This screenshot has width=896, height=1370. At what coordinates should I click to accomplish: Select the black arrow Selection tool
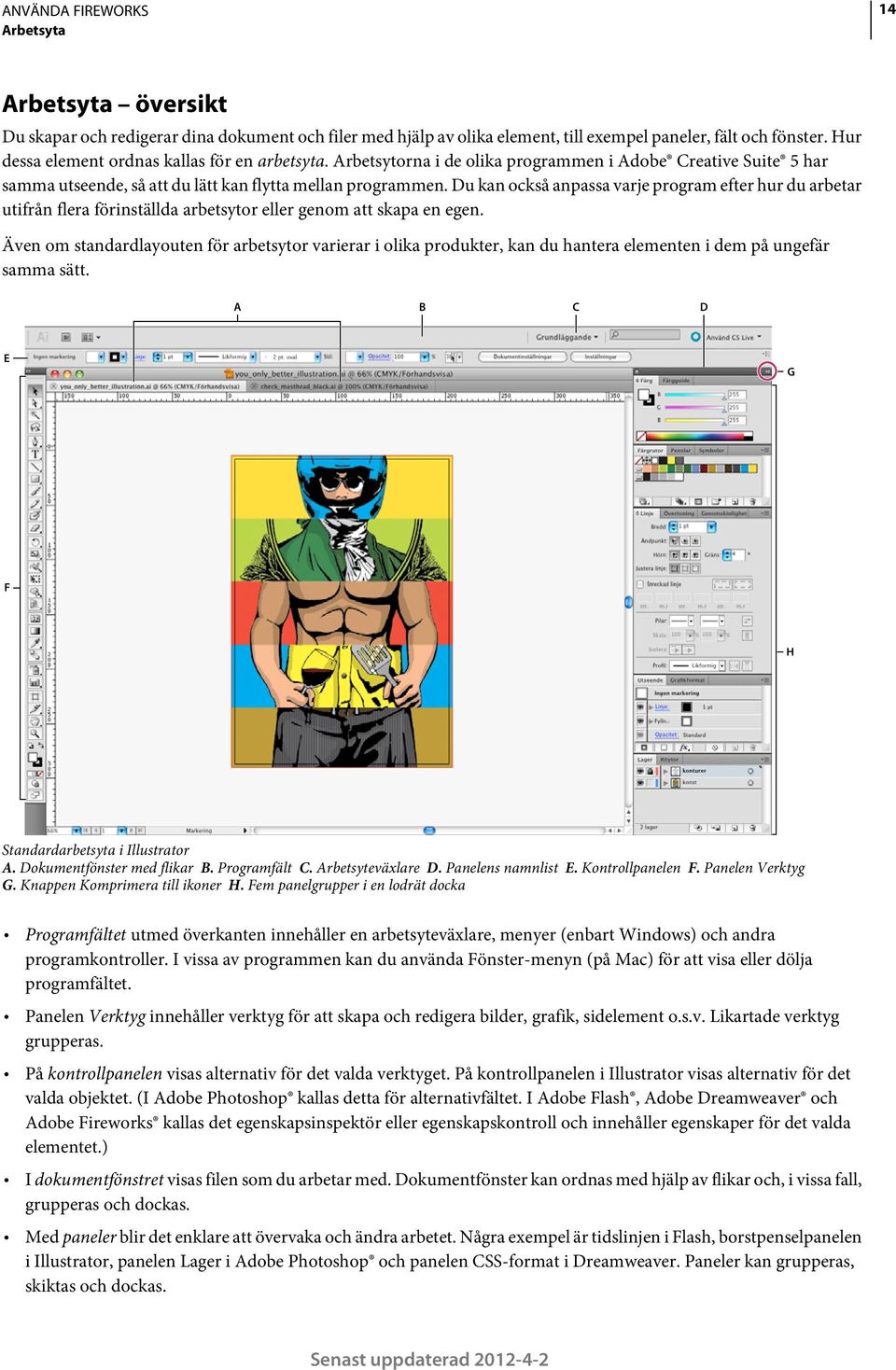(35, 391)
